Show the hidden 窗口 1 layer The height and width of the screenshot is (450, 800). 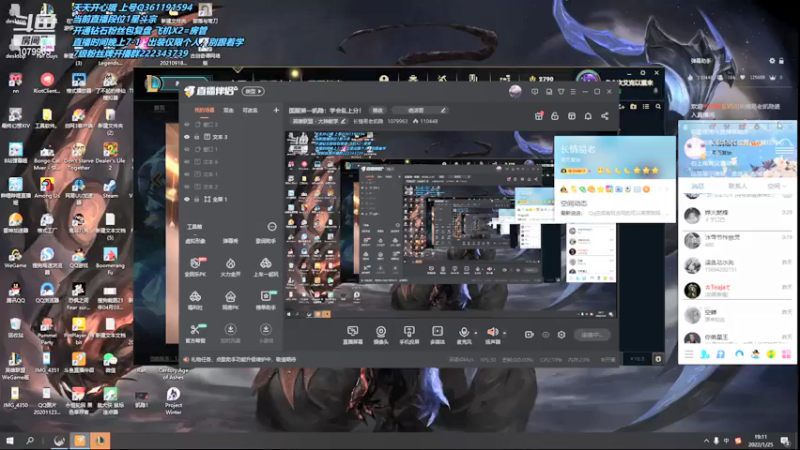coord(187,149)
